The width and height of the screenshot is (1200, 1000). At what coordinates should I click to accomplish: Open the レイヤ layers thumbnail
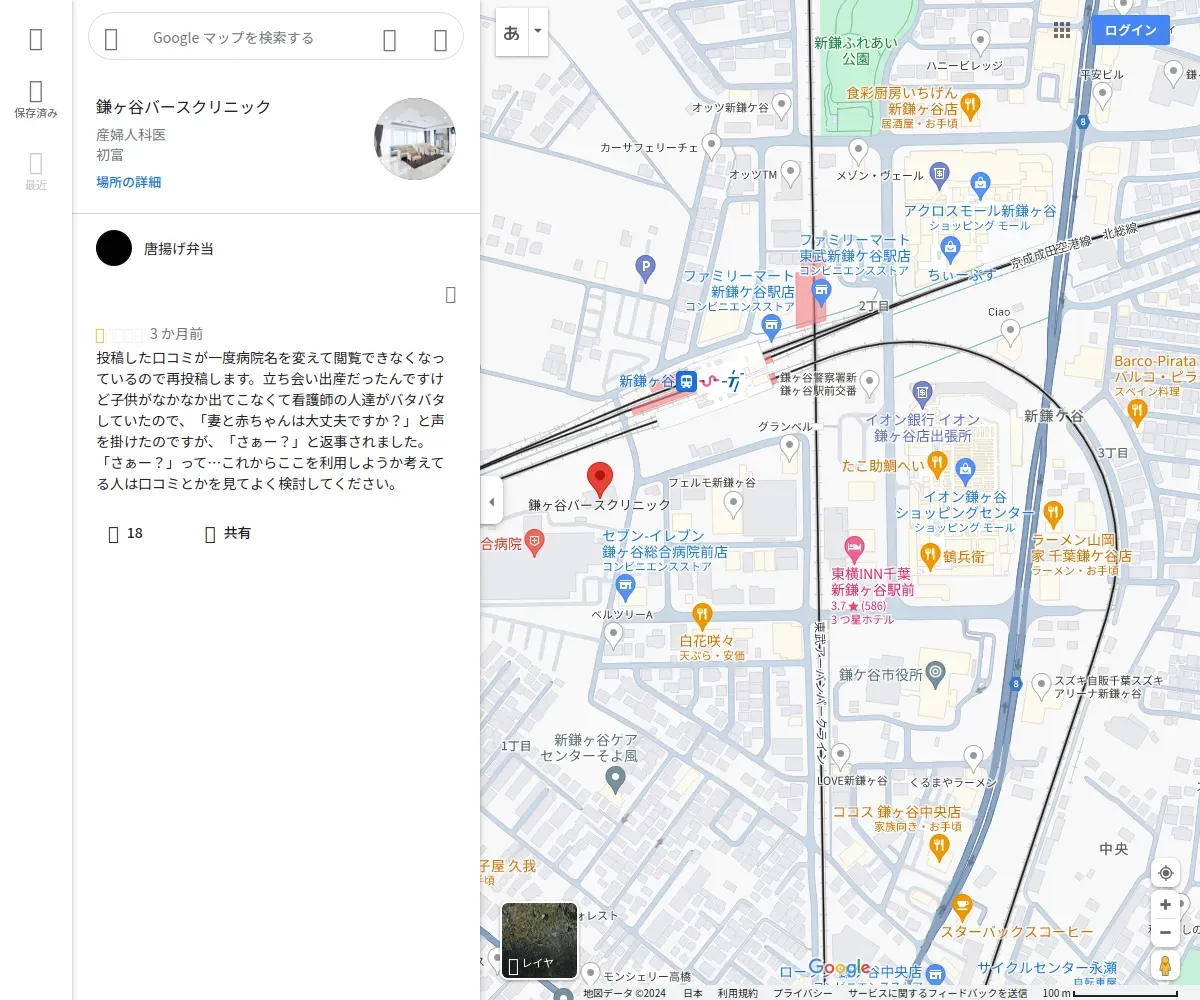pos(539,941)
